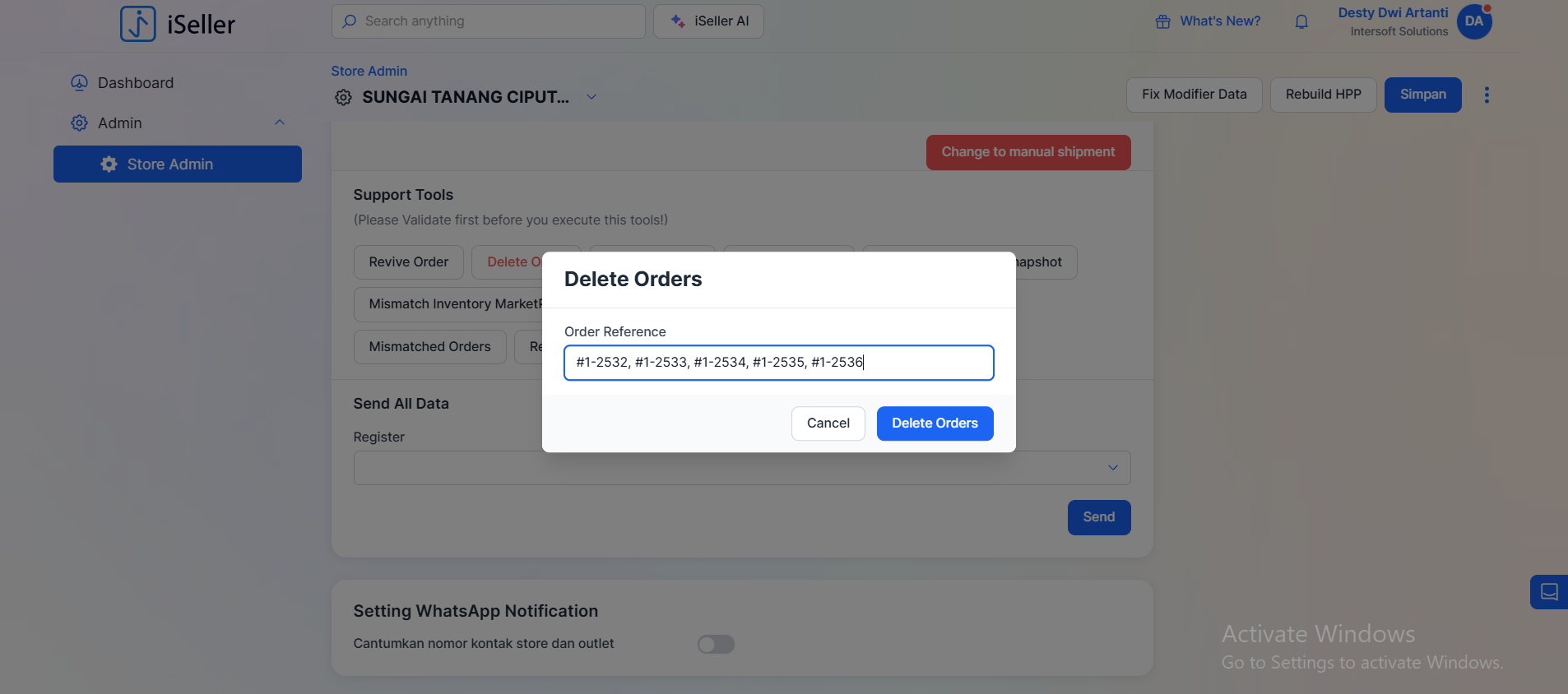Cancel the Delete Orders dialog
This screenshot has width=1568, height=694.
[x=828, y=423]
